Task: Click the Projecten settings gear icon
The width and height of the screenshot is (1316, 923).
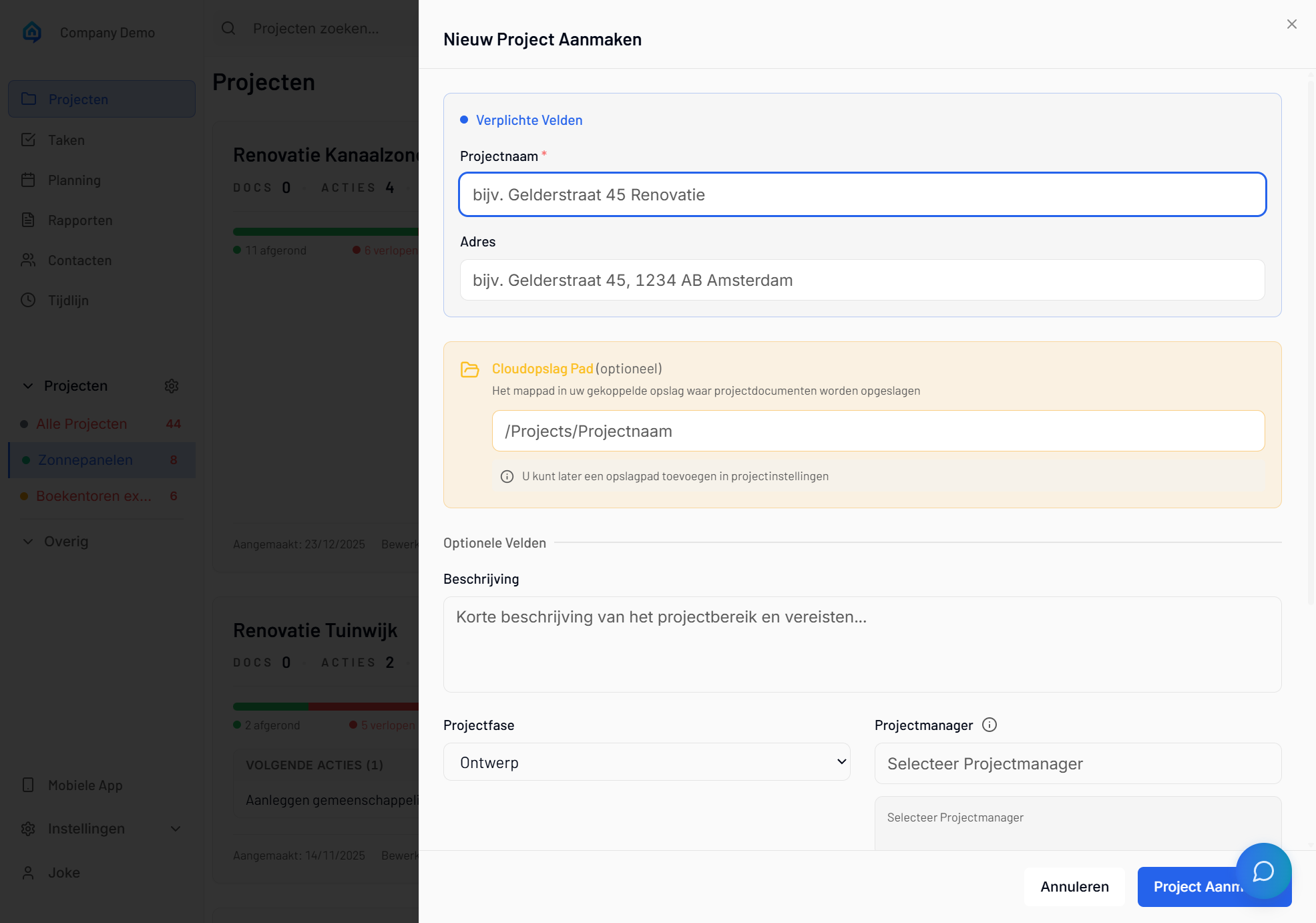Action: (172, 386)
